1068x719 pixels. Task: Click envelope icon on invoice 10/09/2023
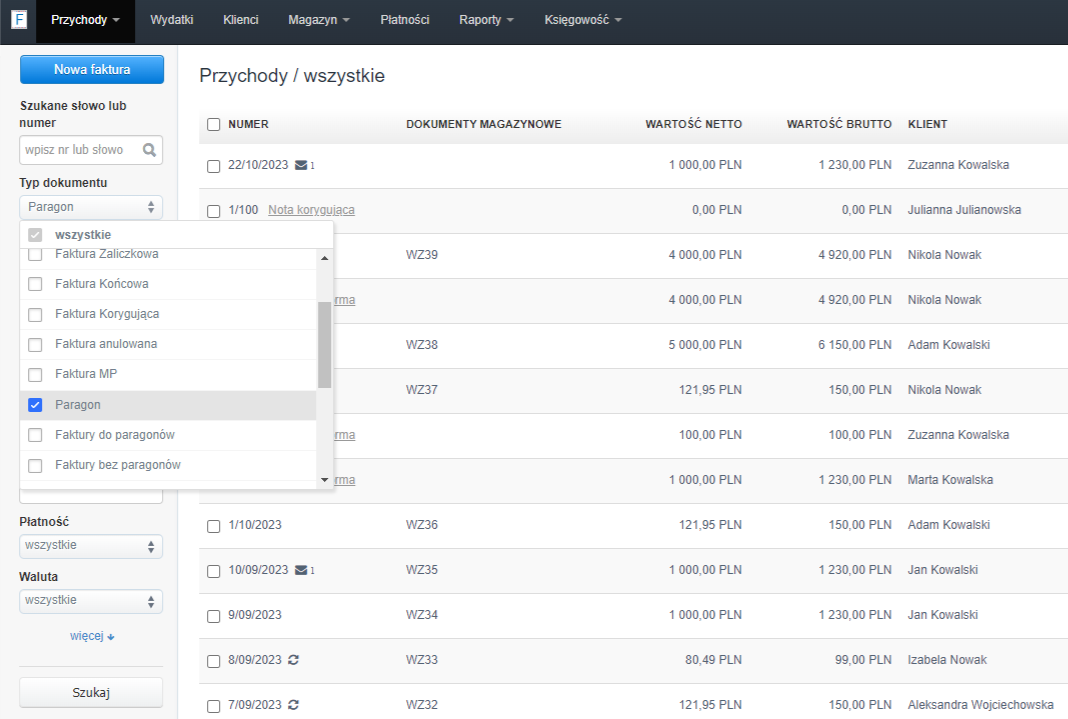(x=301, y=571)
